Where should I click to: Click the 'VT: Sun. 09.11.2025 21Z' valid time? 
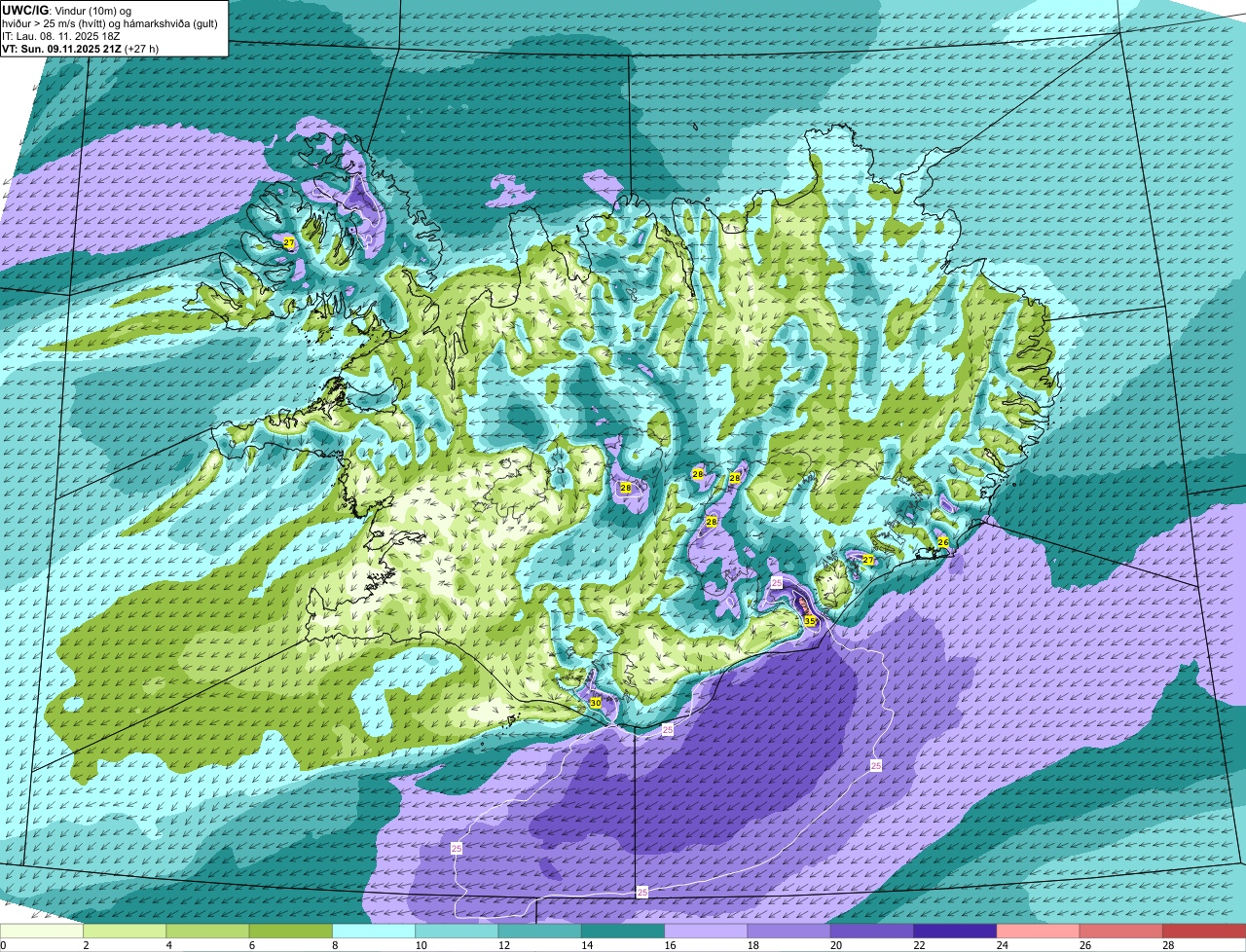80,49
